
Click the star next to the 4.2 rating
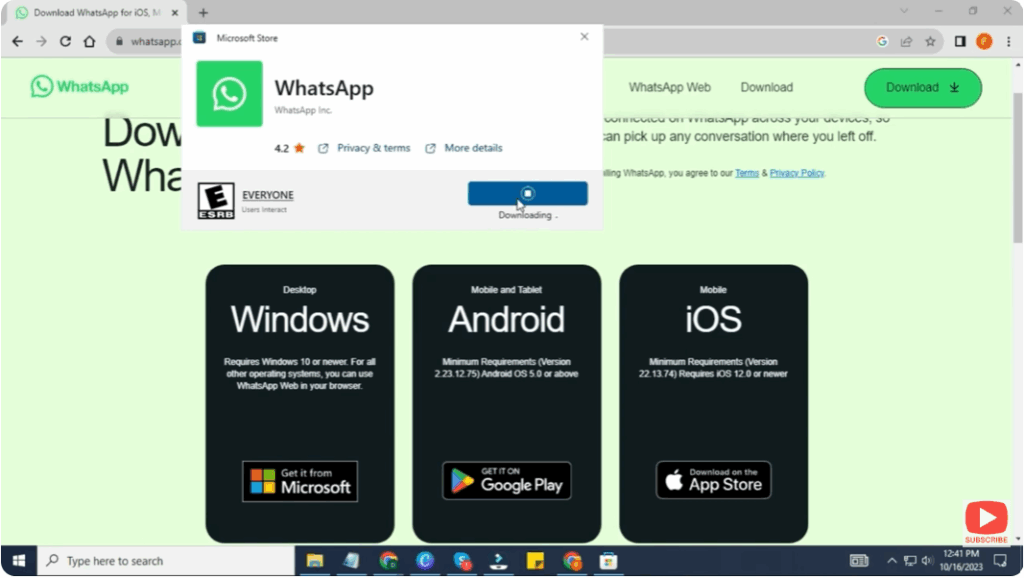[x=299, y=147]
